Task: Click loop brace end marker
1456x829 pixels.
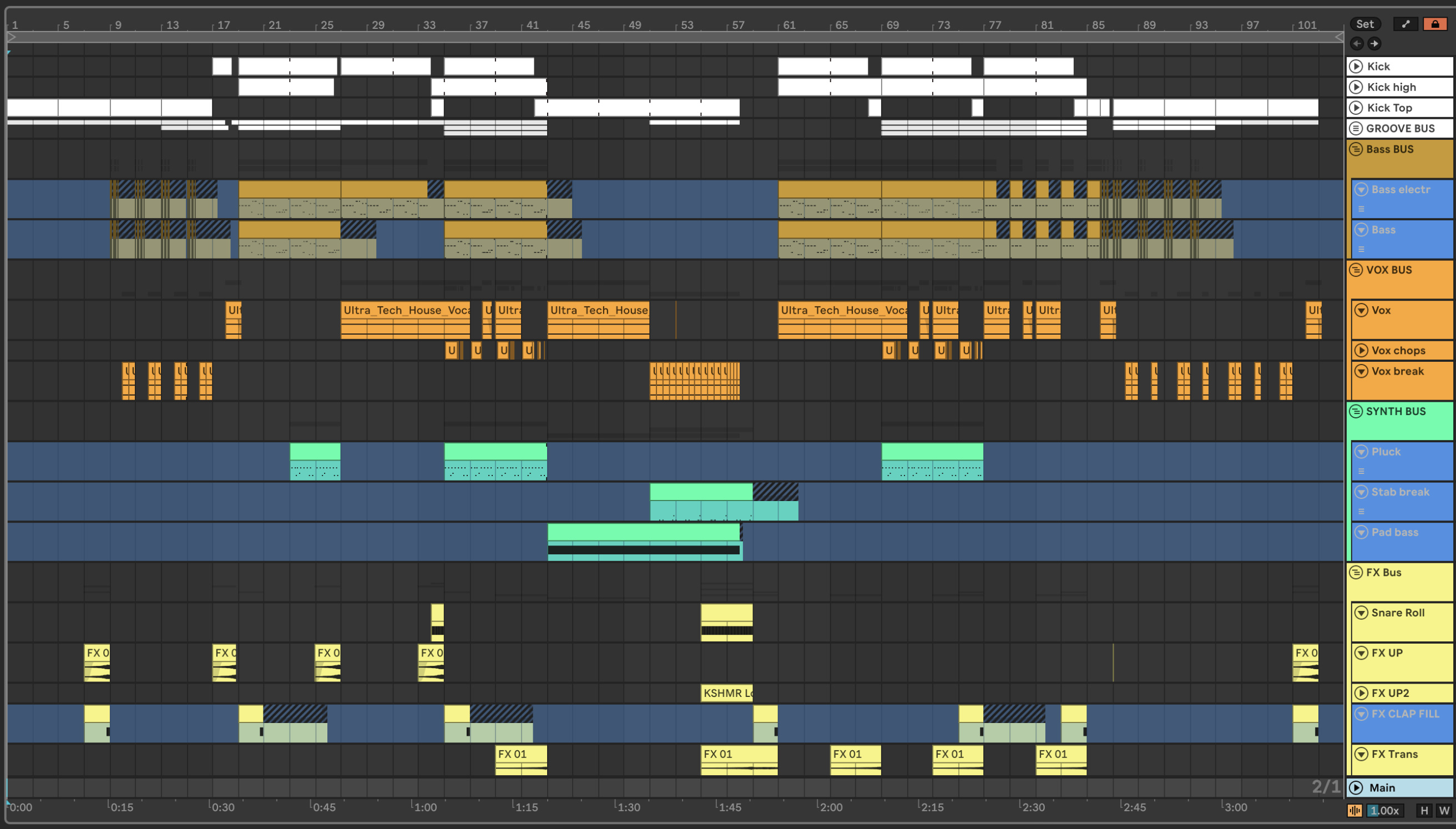Action: (x=1339, y=37)
